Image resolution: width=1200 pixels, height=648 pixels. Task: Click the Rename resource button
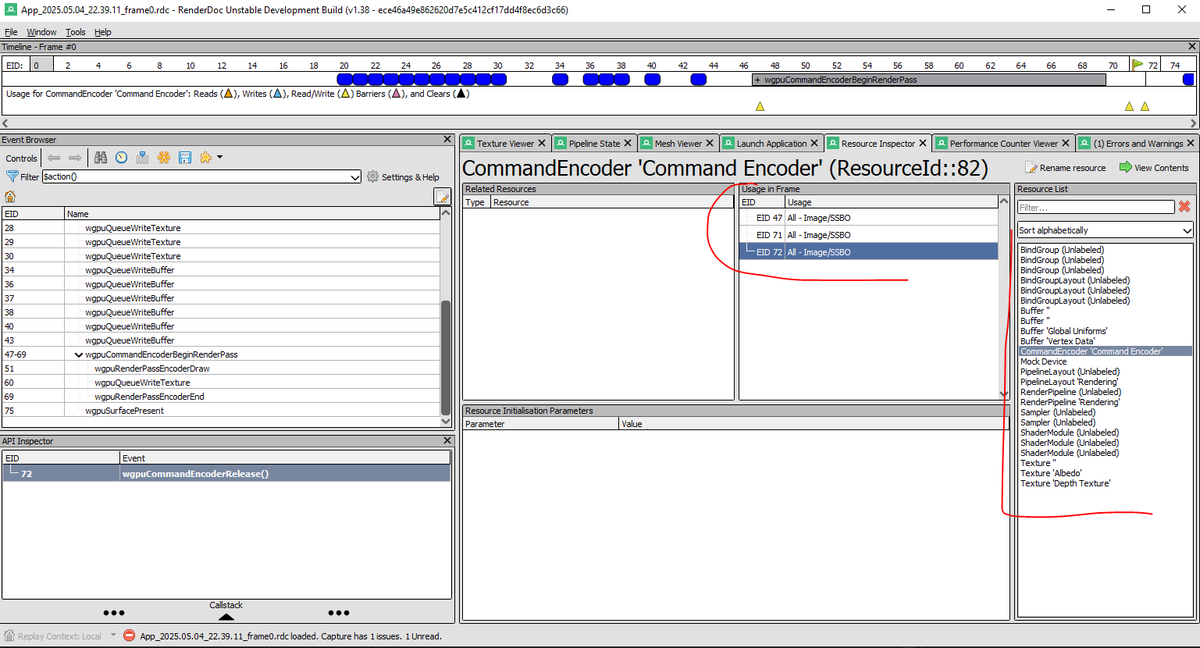pos(1066,168)
